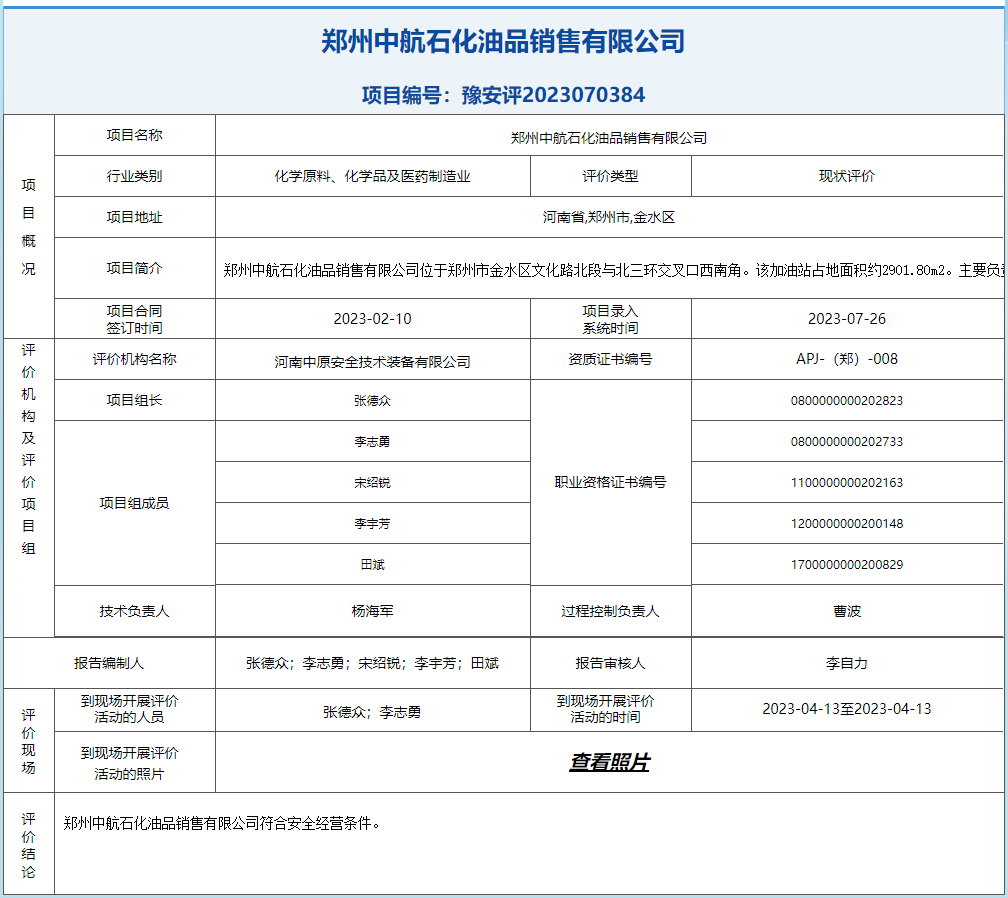
Task: Click the 到现场开展评价活动的时间 label
Action: (x=605, y=709)
